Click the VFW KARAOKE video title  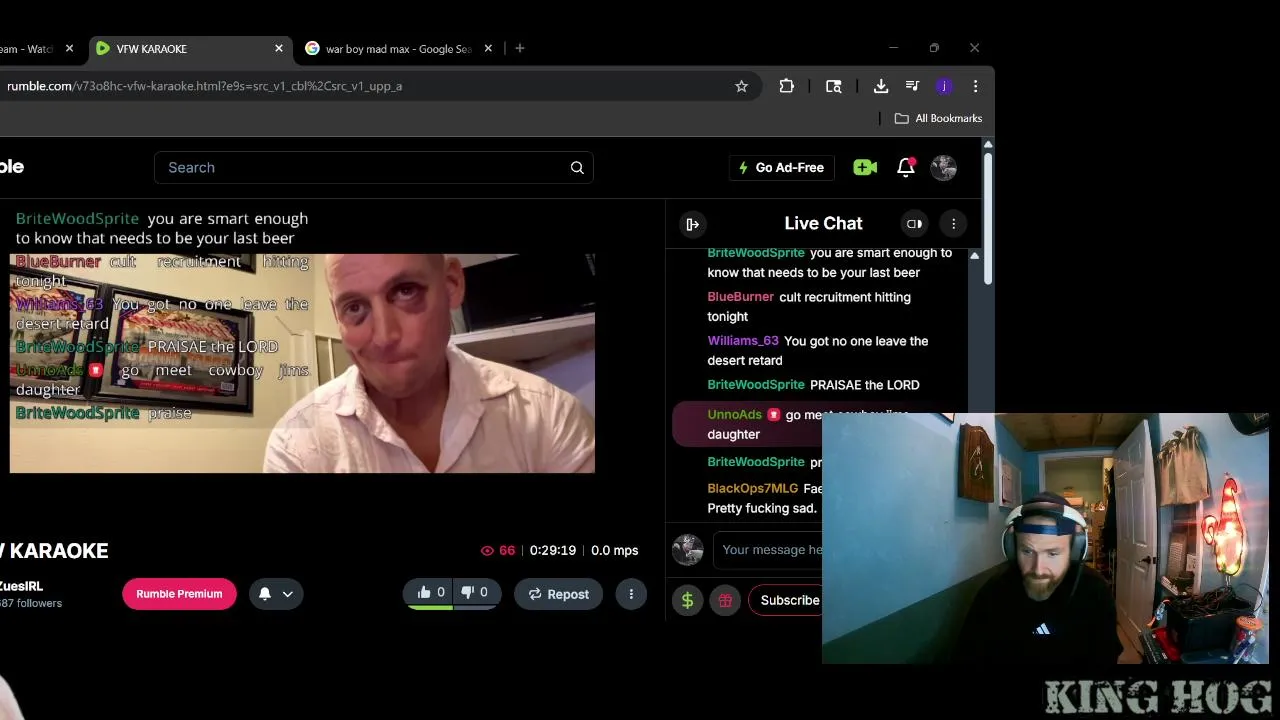pyautogui.click(x=55, y=551)
